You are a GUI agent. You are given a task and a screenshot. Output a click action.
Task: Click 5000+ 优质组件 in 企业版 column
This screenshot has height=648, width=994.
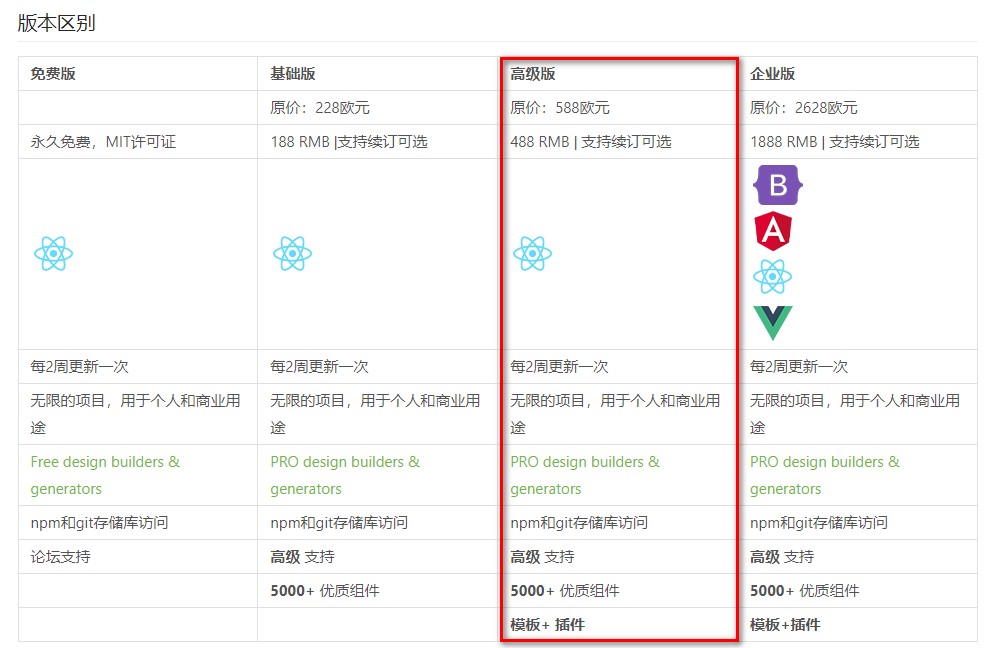805,591
